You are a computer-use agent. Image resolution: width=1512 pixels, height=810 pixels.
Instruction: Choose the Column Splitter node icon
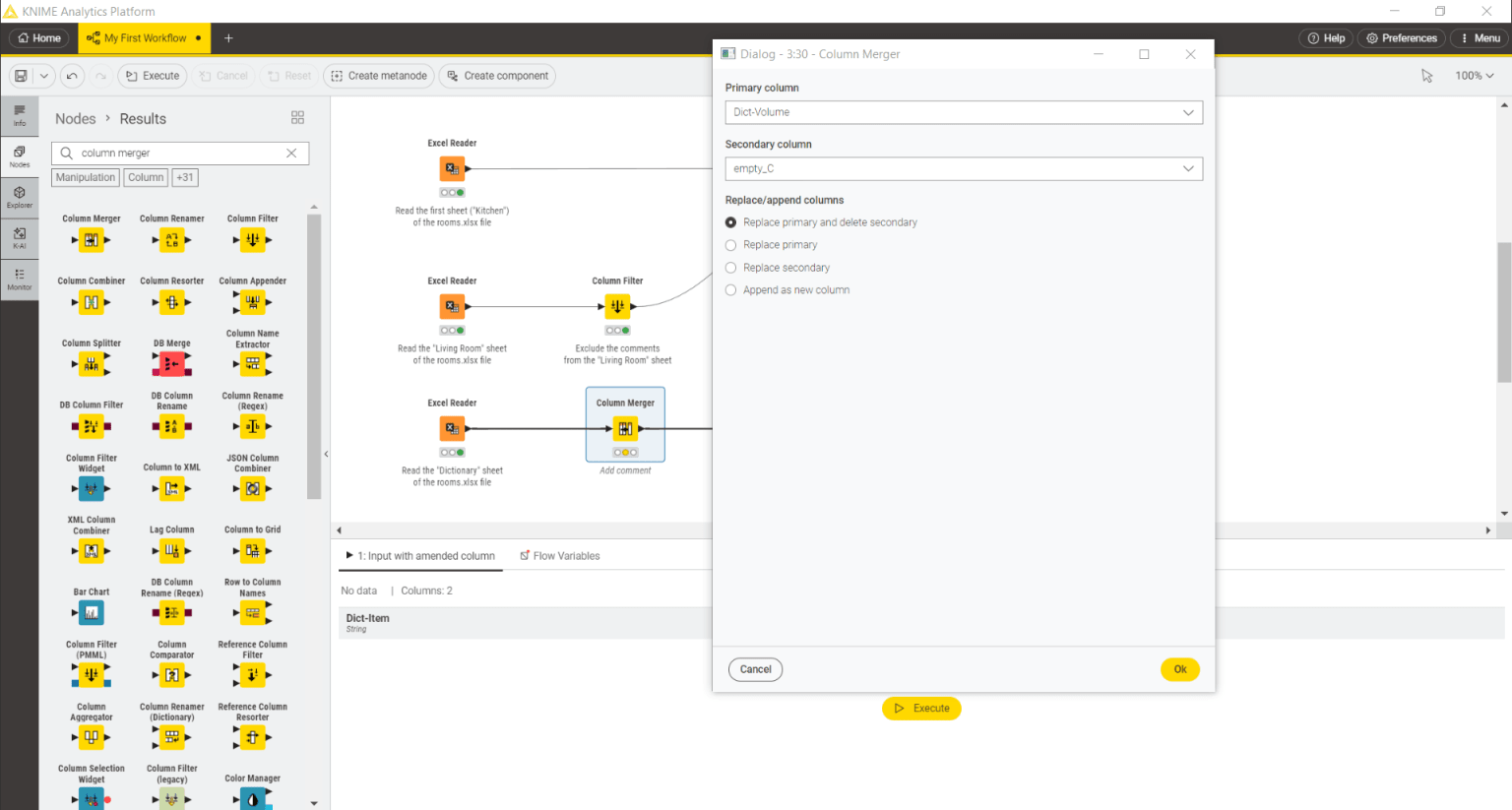click(91, 365)
